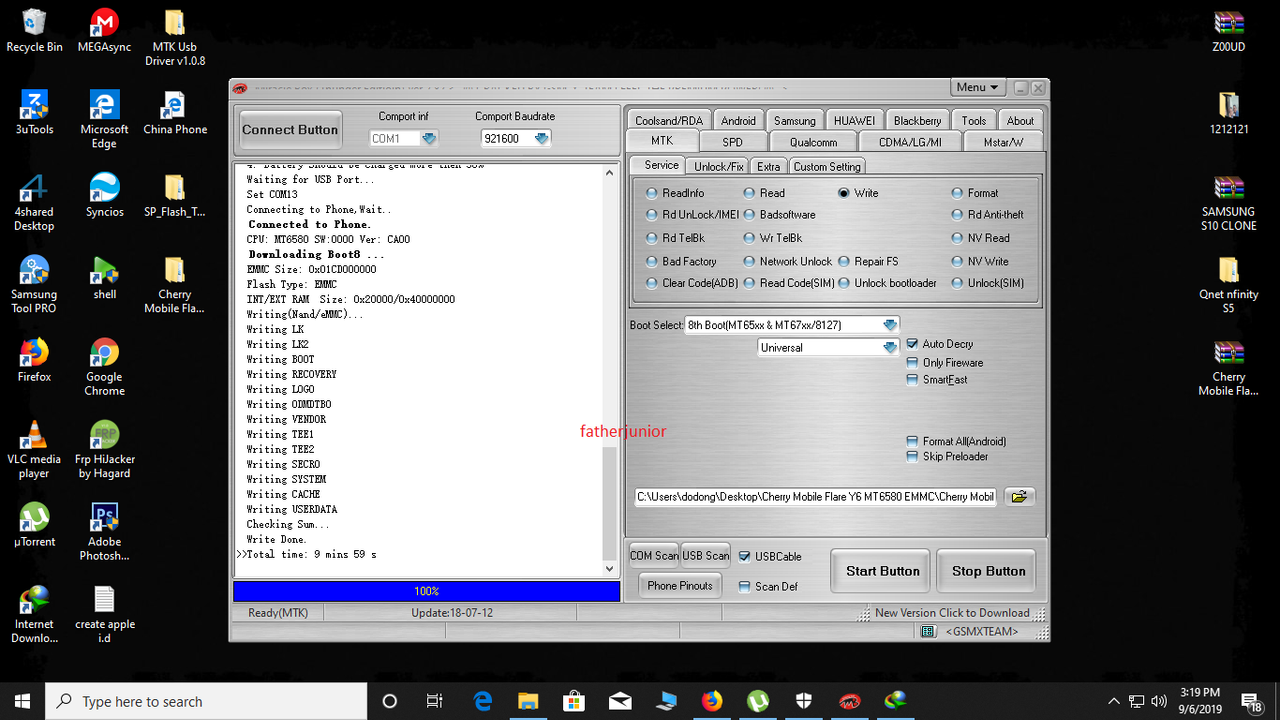
Task: Switch to Unlock/Fix sub-tab
Action: 719,167
